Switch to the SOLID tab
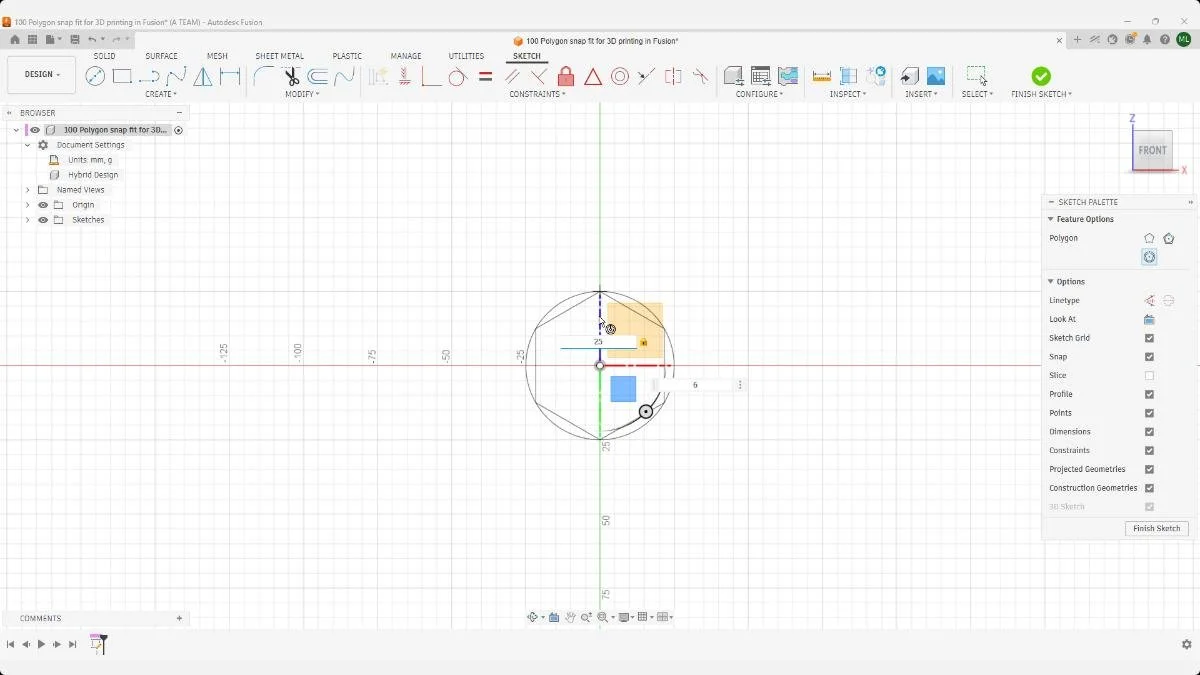Screen dimensions: 1200x675 (104, 56)
